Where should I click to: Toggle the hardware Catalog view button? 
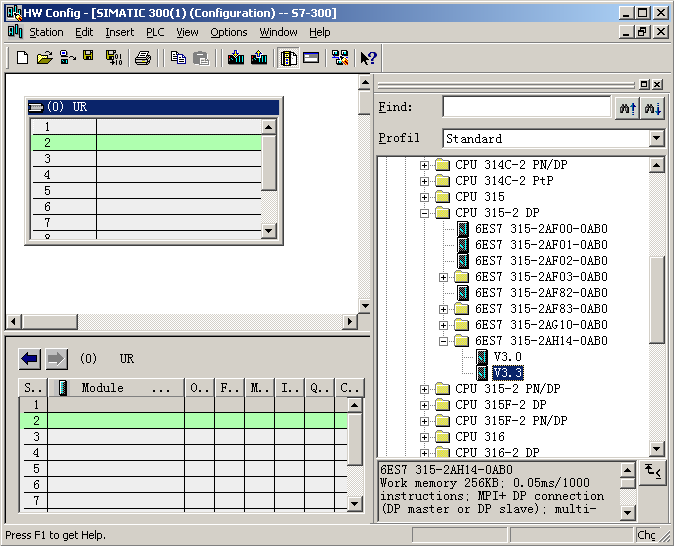[288, 58]
